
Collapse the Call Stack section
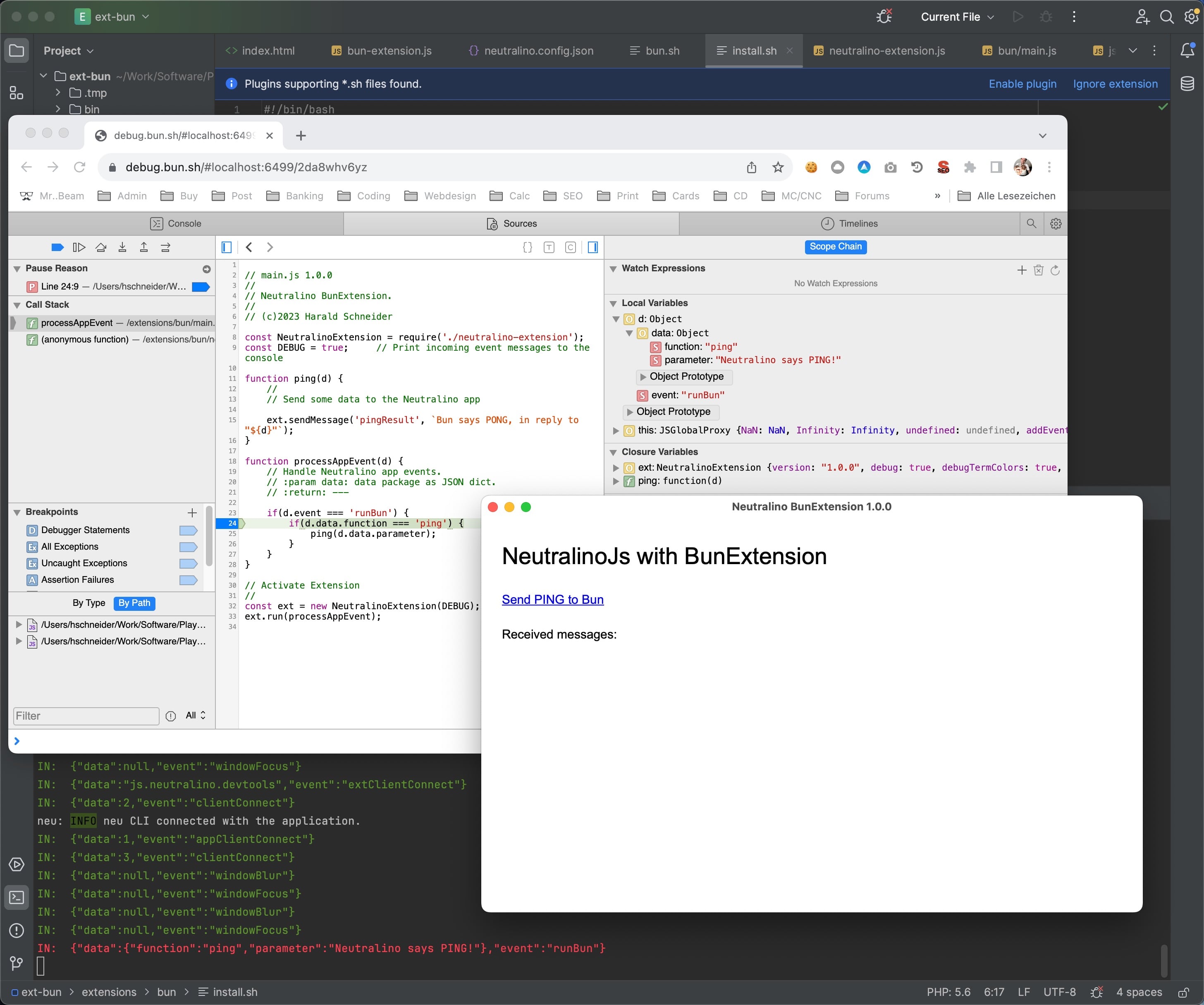click(17, 304)
